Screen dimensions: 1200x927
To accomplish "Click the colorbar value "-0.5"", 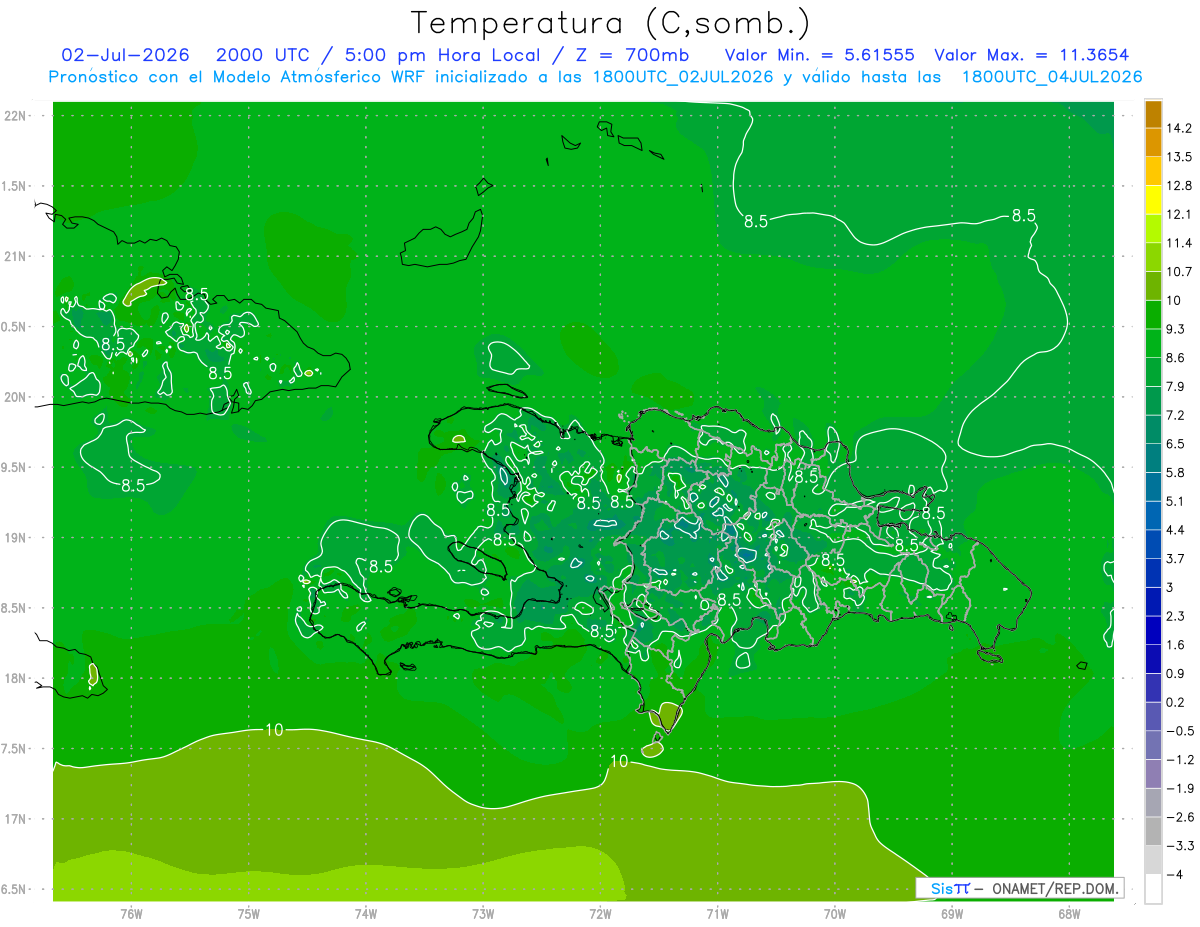I will point(1180,731).
